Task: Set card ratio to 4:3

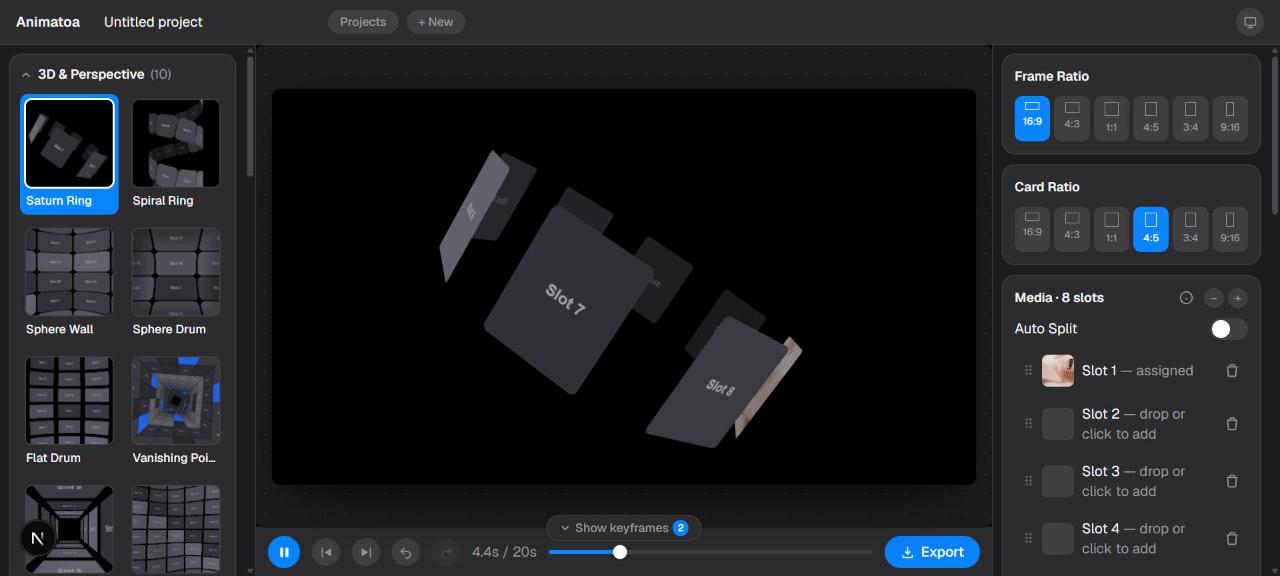Action: tap(1072, 229)
